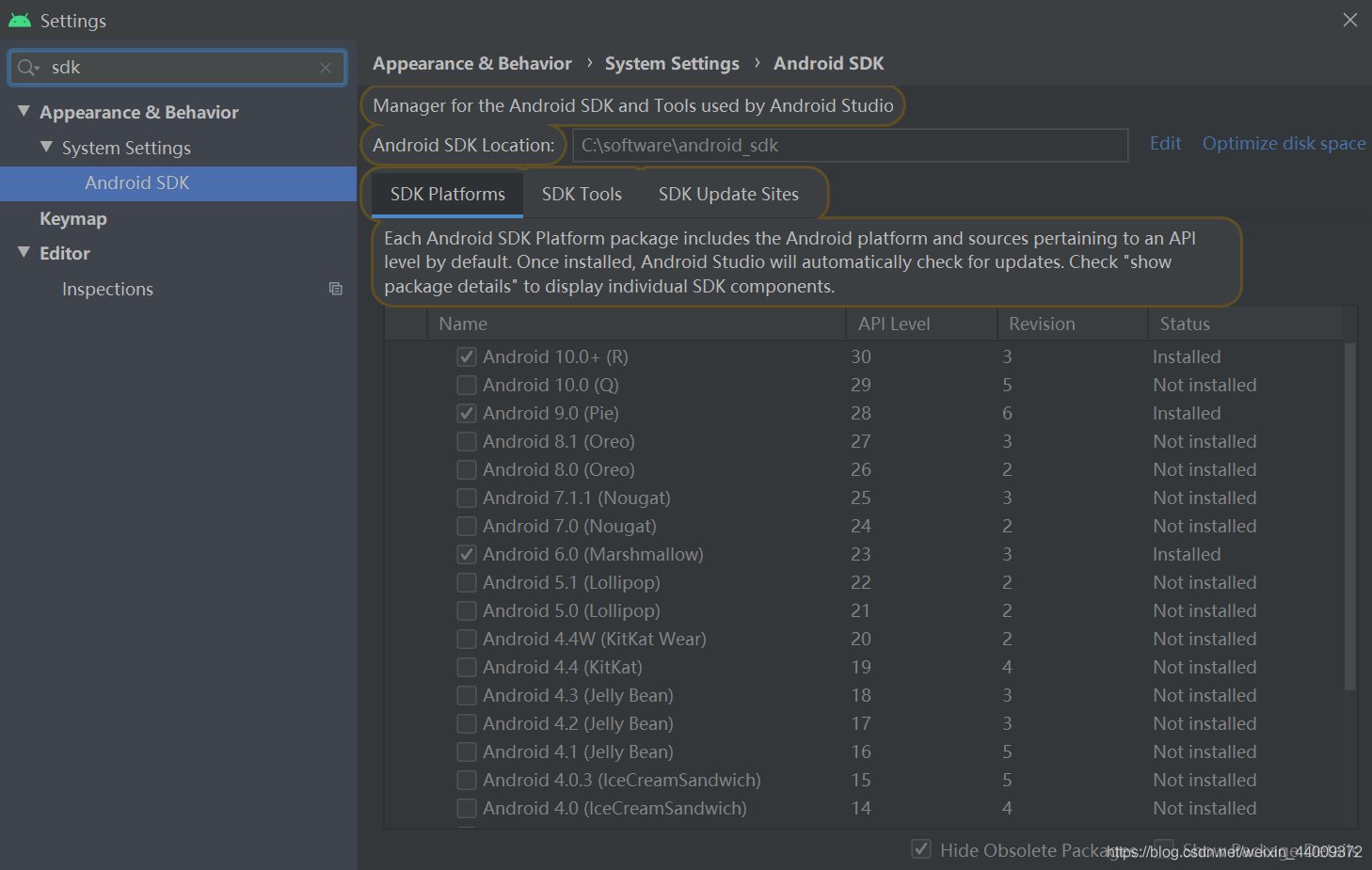Check Android 7.1.1 (Nougat) platform
1372x870 pixels.
coord(467,498)
